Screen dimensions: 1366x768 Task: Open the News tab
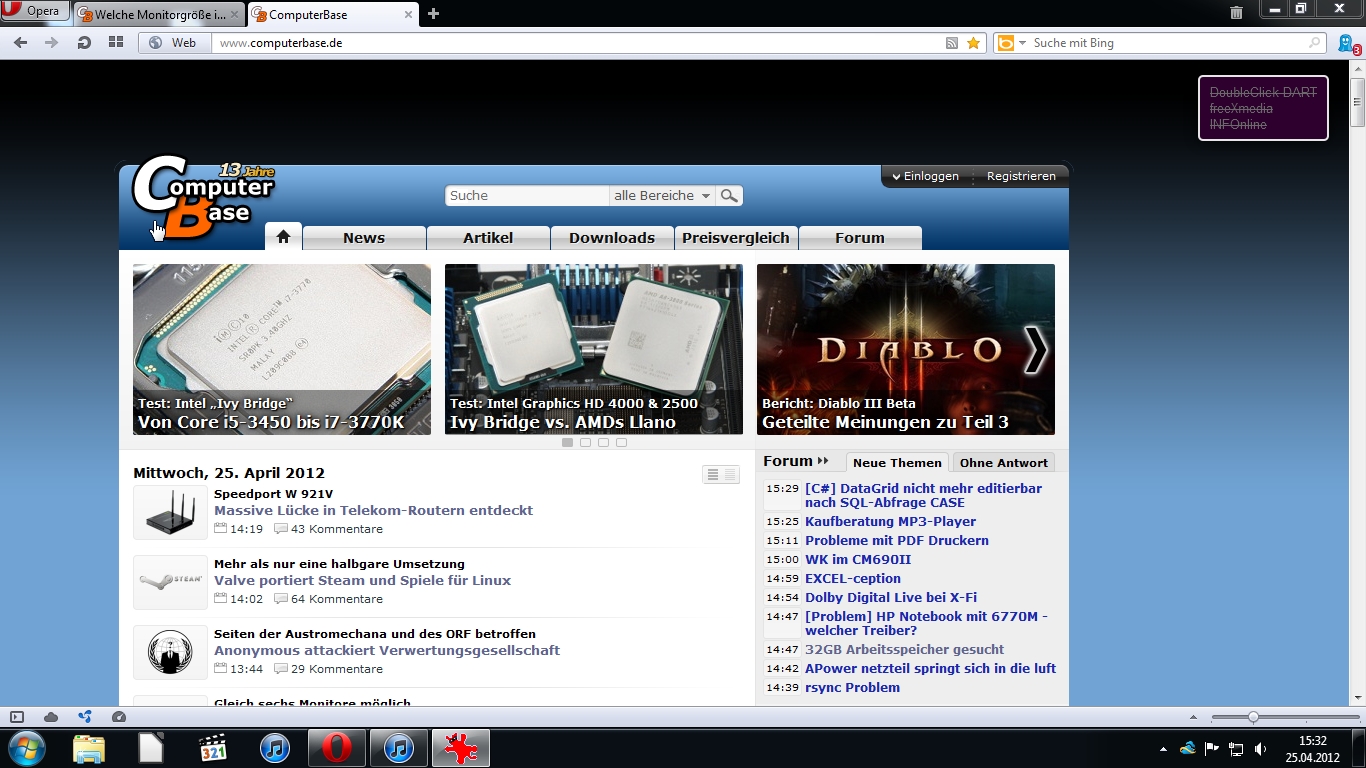click(x=364, y=238)
